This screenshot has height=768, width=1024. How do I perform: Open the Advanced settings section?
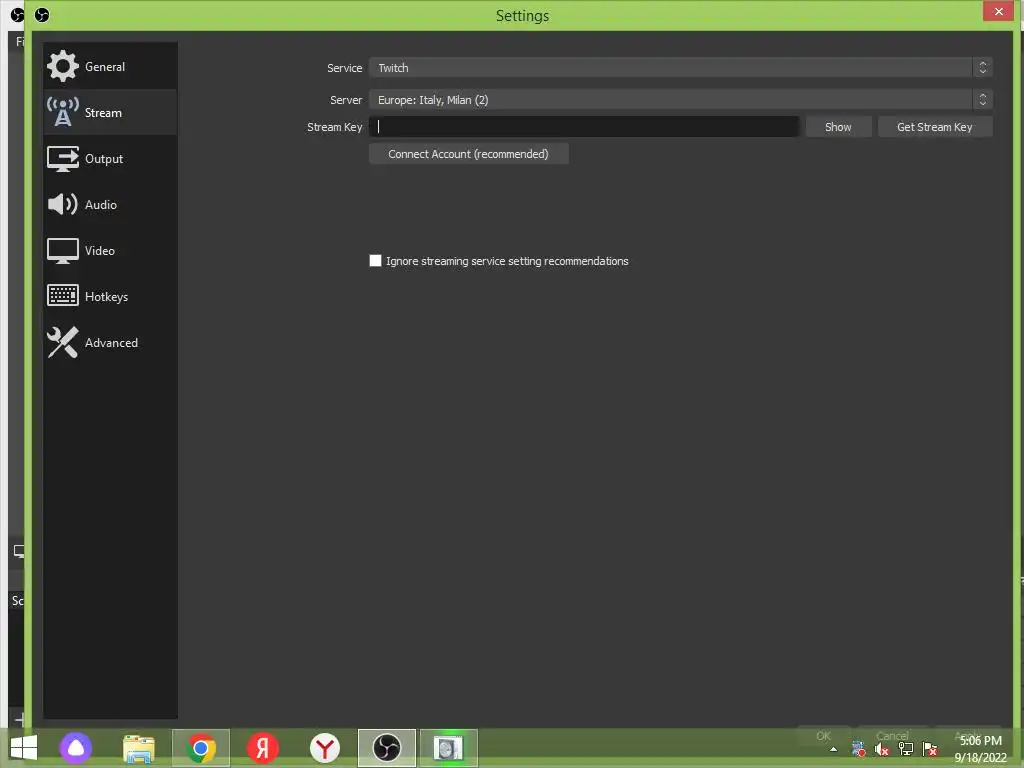[110, 342]
